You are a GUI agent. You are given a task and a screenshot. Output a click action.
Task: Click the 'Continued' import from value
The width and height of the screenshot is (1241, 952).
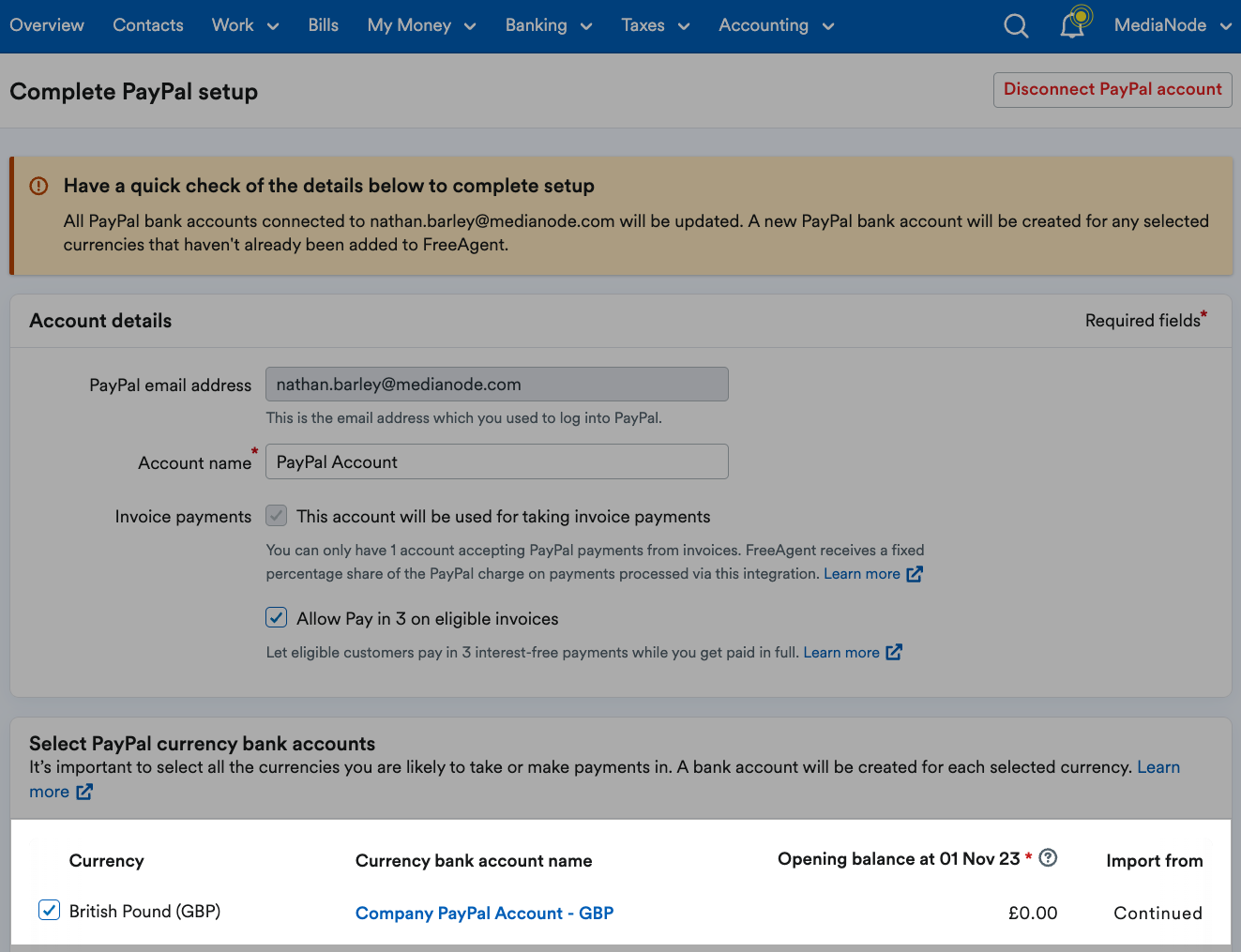[1158, 913]
